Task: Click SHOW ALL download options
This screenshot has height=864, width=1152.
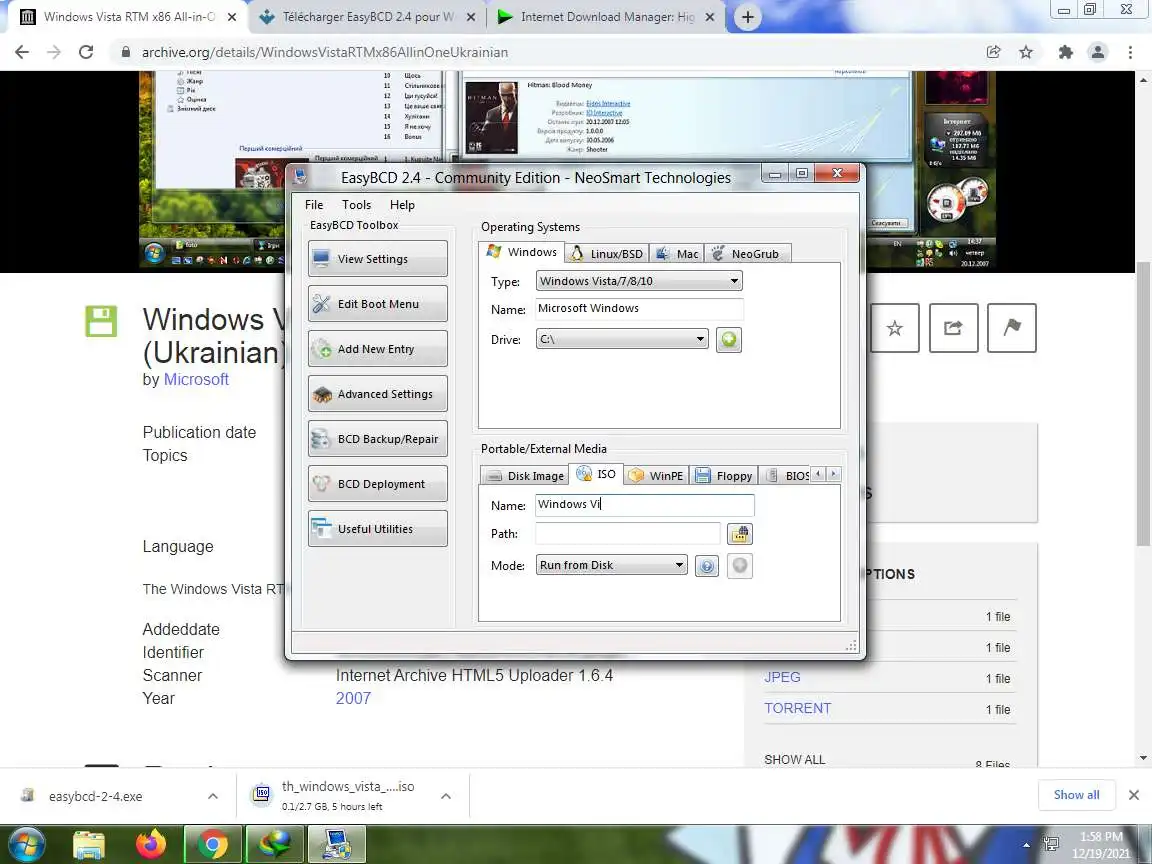Action: pos(794,760)
